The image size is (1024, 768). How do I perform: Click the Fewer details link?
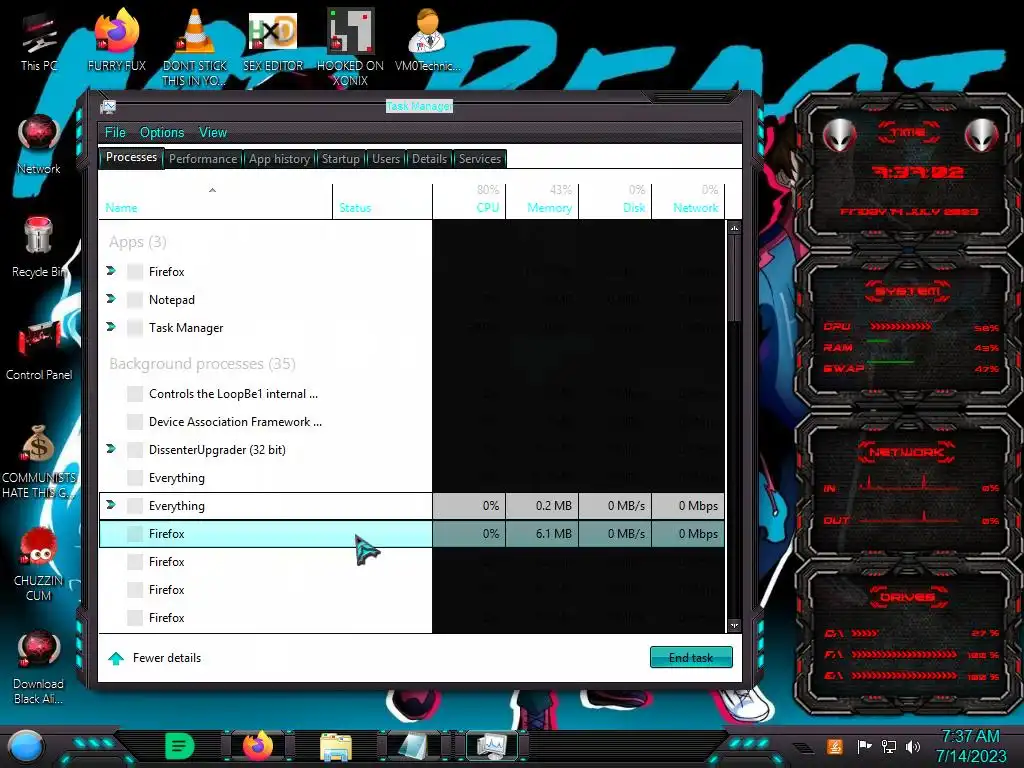(x=167, y=658)
